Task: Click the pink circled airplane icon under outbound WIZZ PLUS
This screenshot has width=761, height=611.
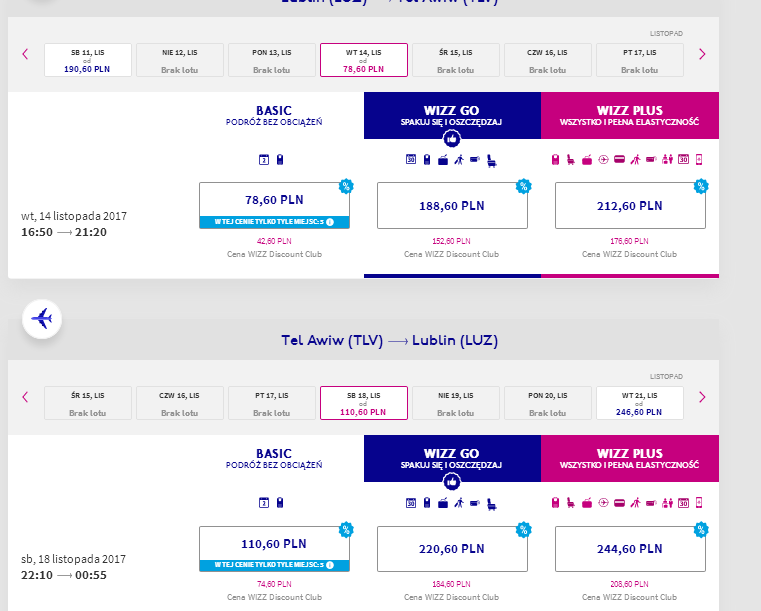Action: point(603,160)
